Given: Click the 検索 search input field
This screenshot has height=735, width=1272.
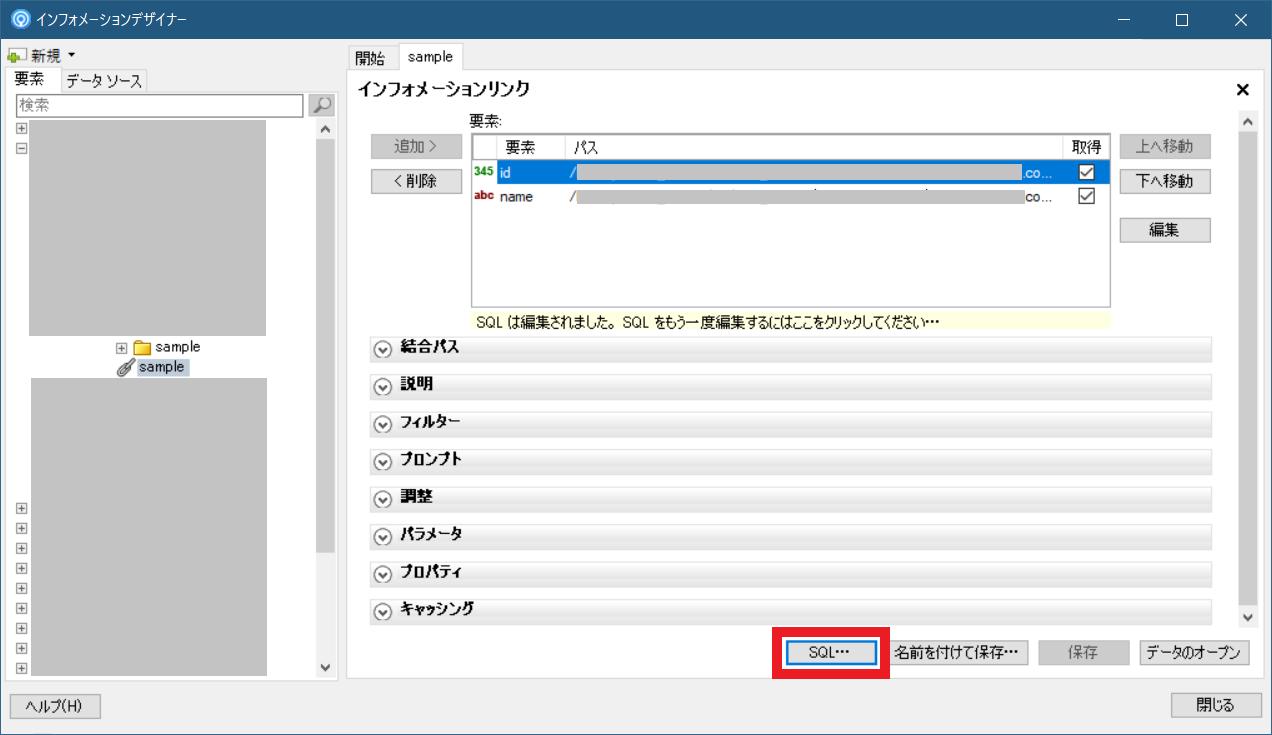Looking at the screenshot, I should [159, 105].
